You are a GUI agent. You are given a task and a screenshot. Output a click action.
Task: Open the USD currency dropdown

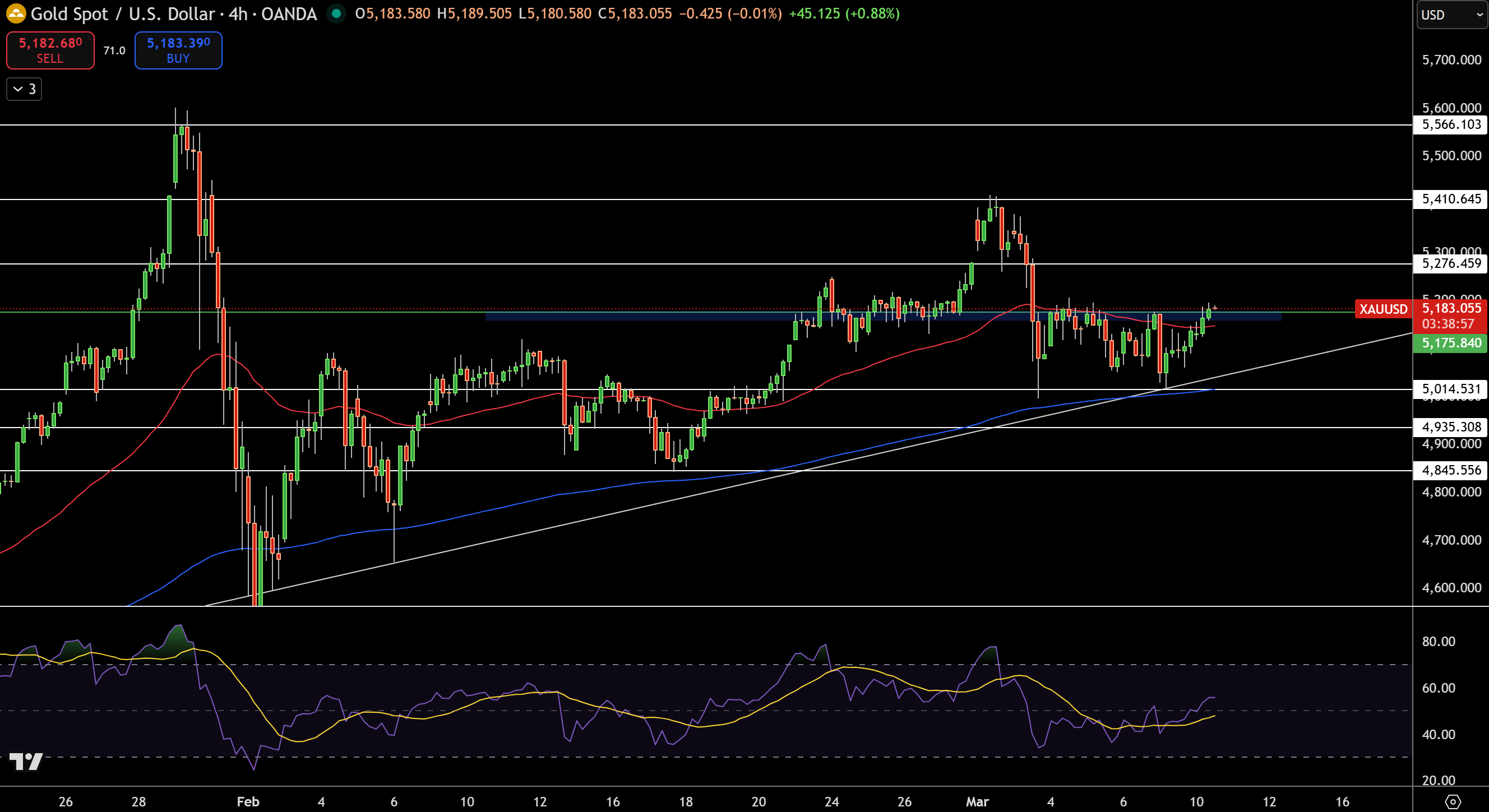pos(1451,15)
